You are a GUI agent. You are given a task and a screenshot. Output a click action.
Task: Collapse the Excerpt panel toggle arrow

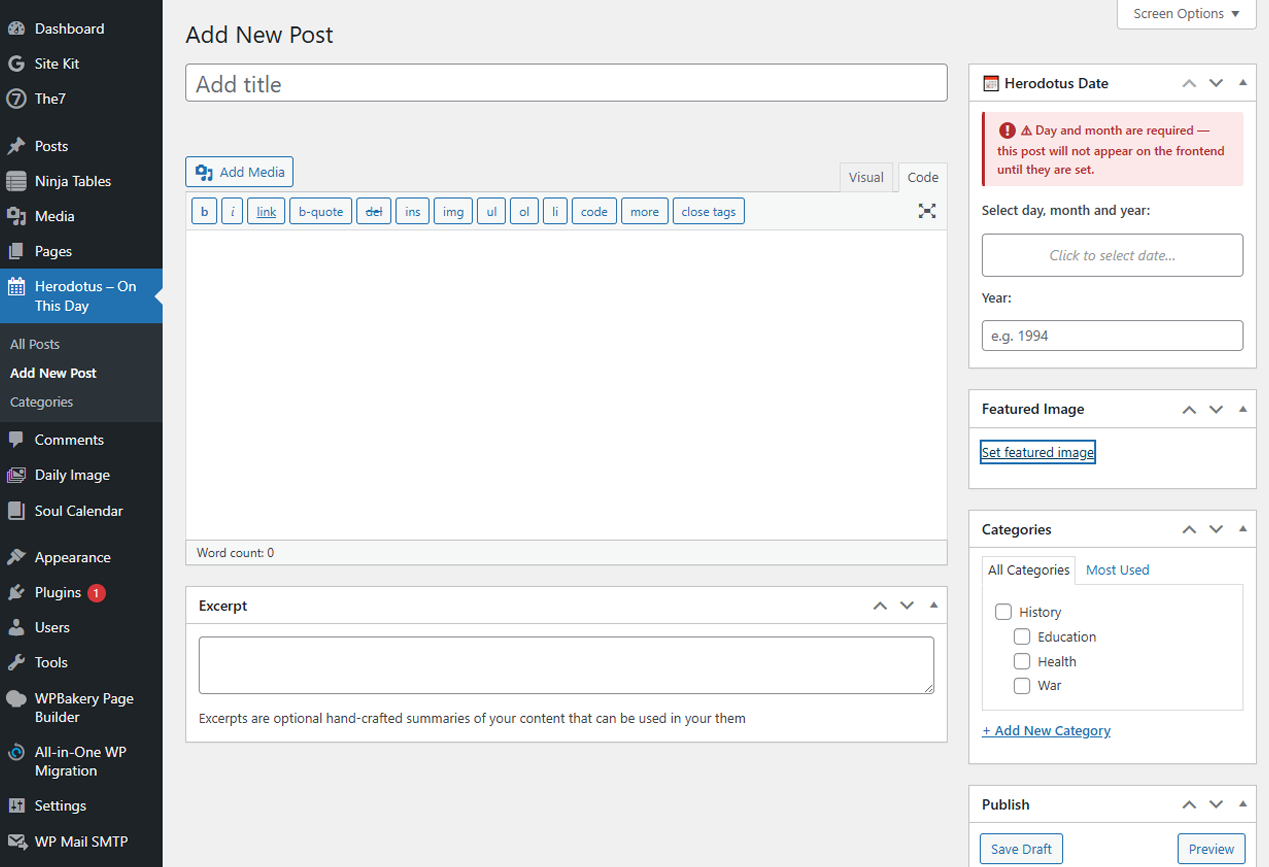(x=934, y=605)
